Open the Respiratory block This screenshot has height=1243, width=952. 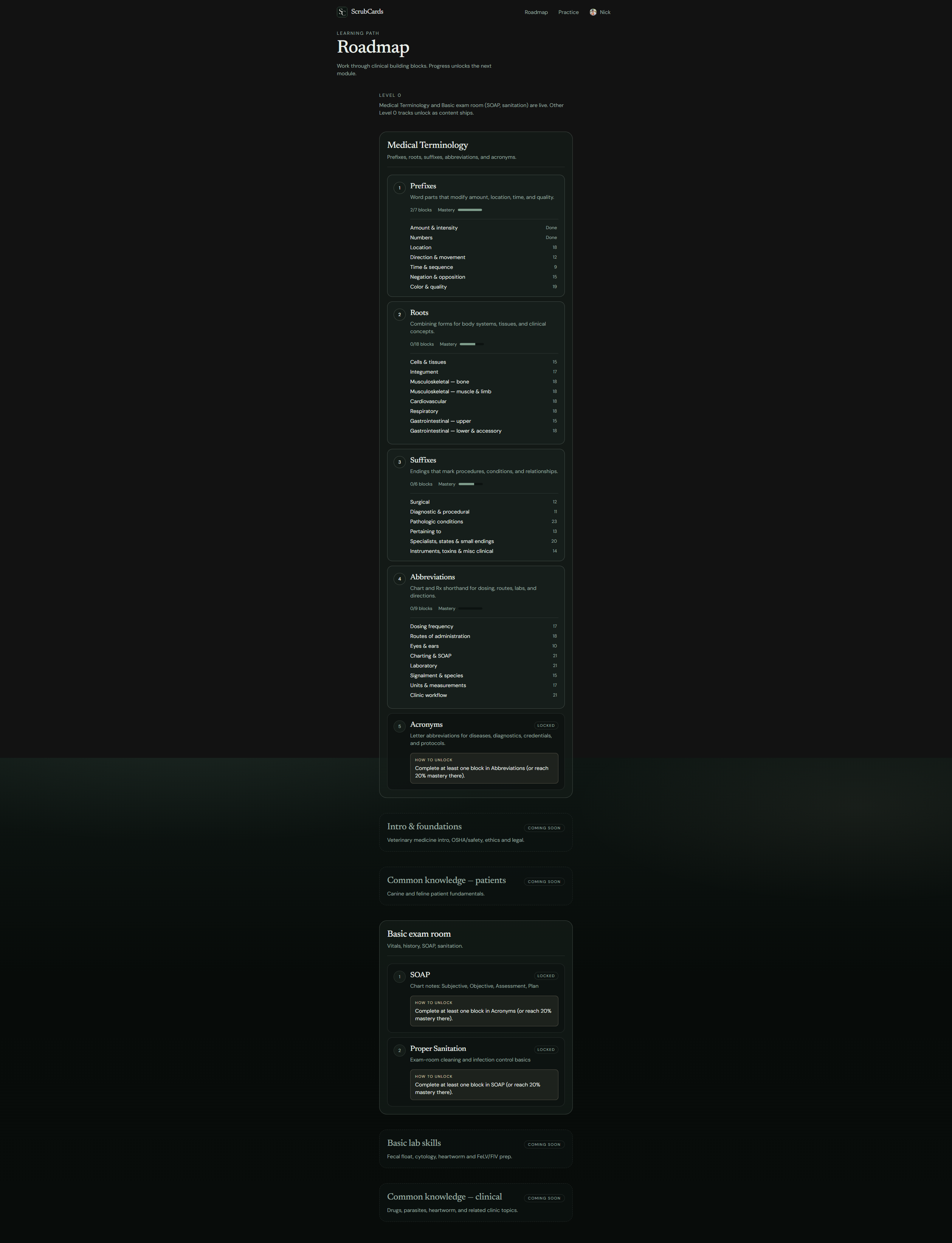click(x=483, y=411)
